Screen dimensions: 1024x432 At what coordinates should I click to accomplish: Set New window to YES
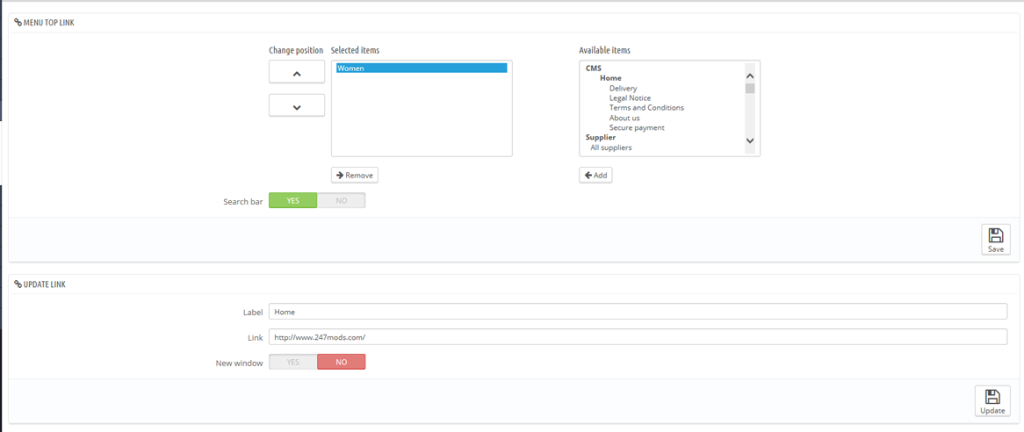click(x=293, y=362)
